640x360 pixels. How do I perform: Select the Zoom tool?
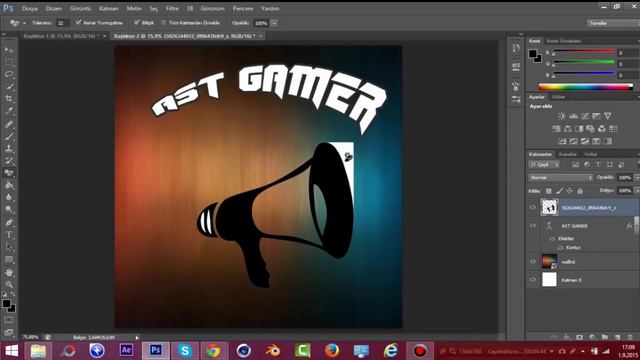tap(9, 284)
